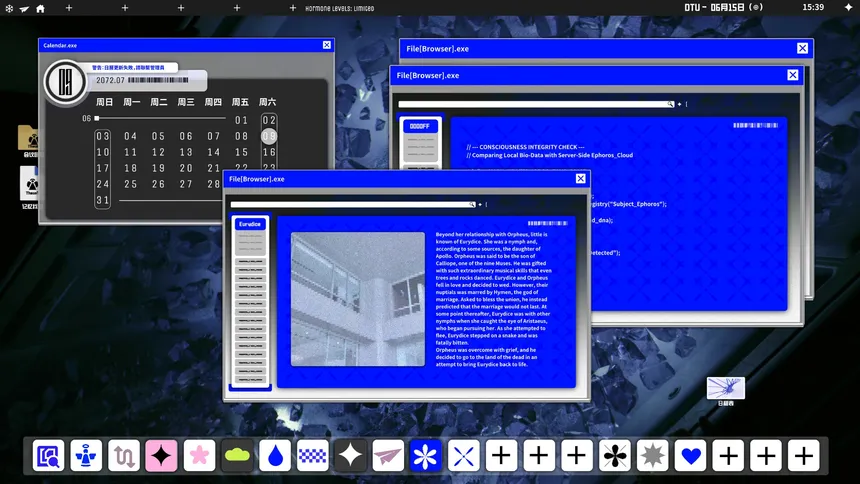The image size is (860, 484).
Task: Choose date 31 in Calendar
Action: click(x=103, y=200)
